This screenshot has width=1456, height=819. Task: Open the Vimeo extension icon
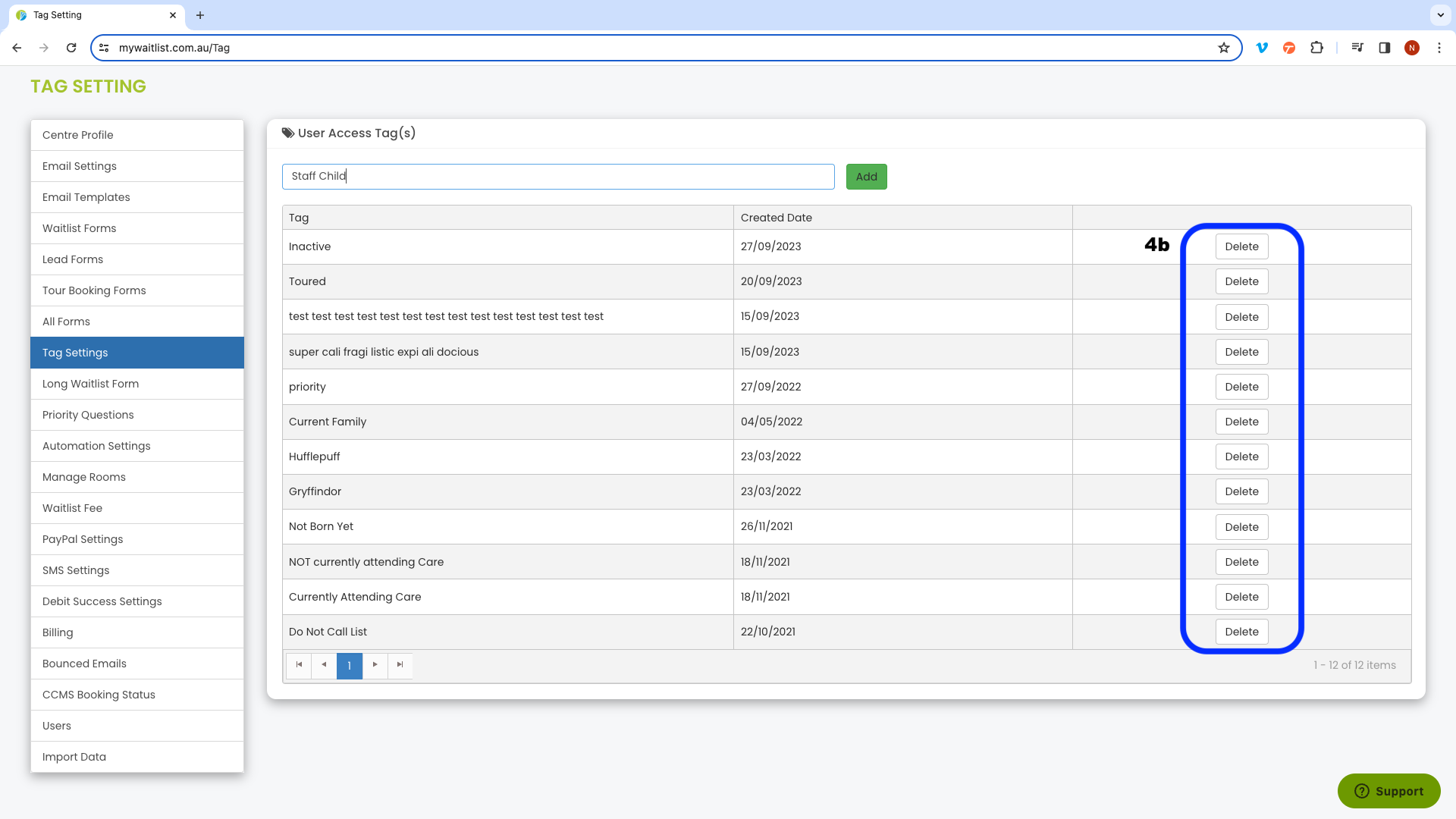coord(1262,48)
